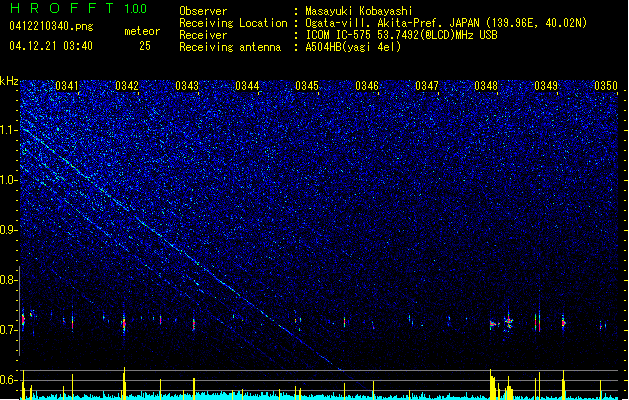This screenshot has width=629, height=400.
Task: Click the receiver ICOM IC-575 text
Action: coord(401,35)
